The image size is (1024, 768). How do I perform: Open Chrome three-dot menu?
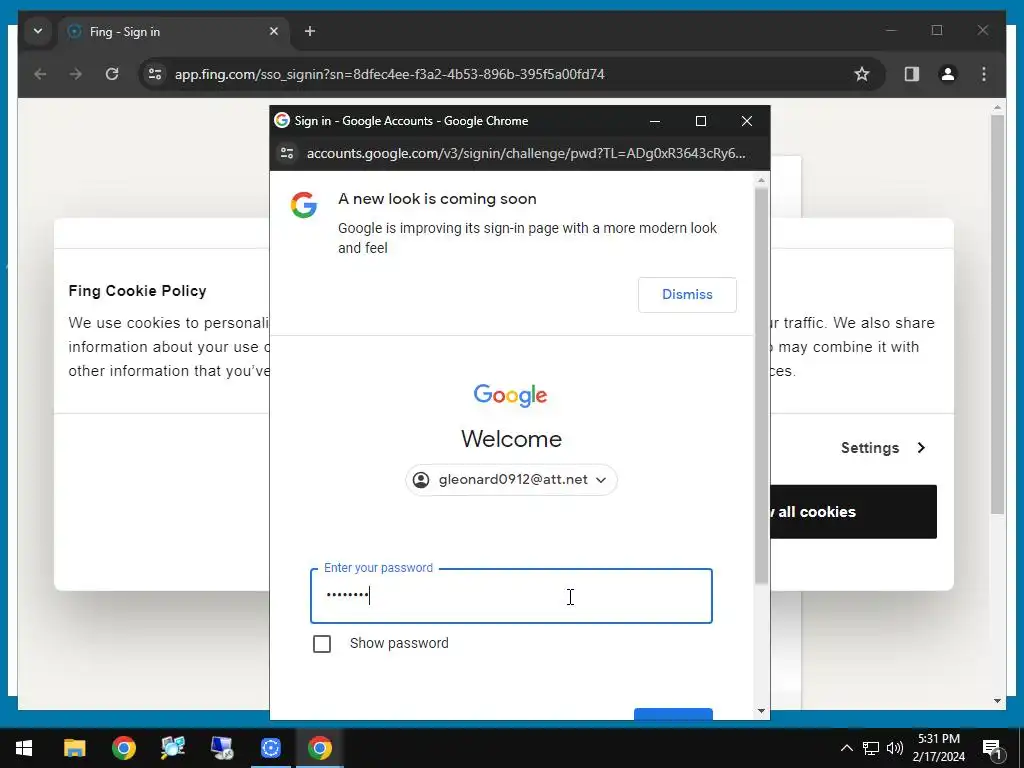tap(984, 74)
